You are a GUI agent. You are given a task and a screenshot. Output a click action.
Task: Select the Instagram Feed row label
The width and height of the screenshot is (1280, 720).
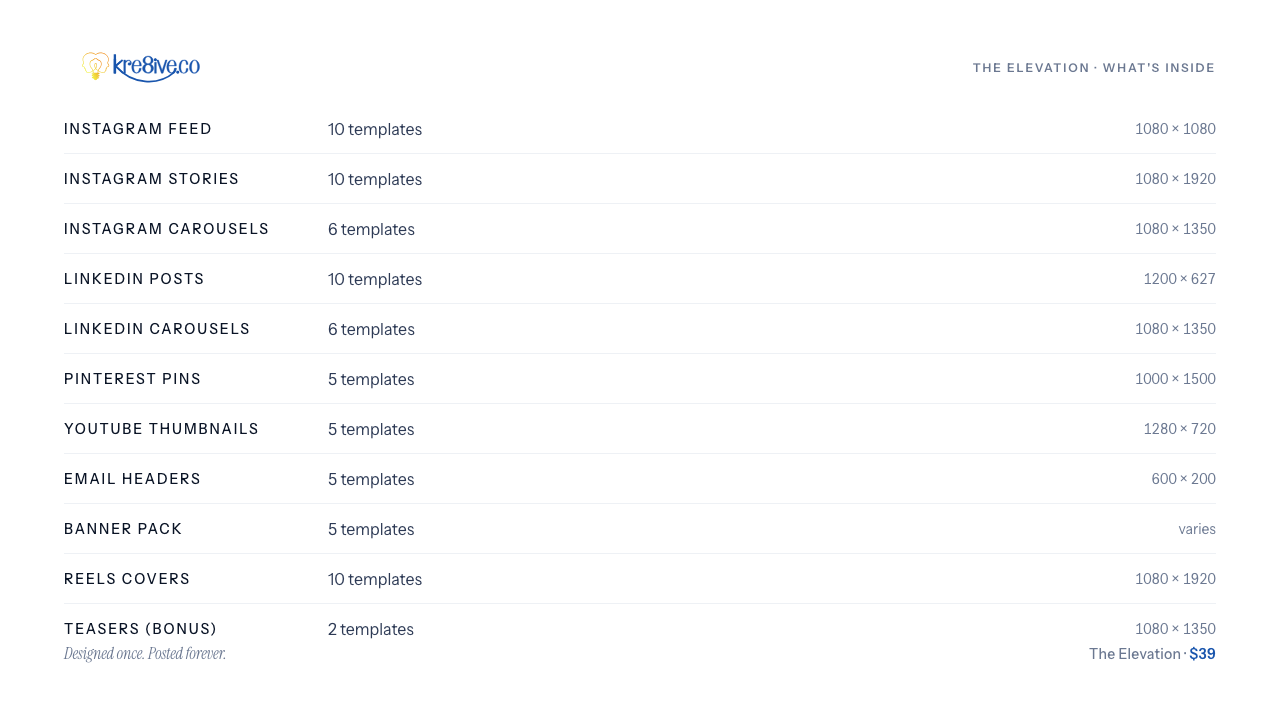pyautogui.click(x=138, y=129)
